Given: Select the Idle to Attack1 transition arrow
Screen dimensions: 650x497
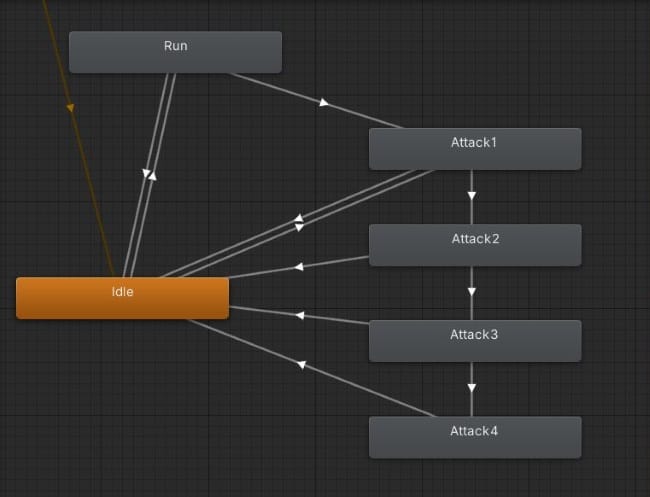Looking at the screenshot, I should coord(299,227).
